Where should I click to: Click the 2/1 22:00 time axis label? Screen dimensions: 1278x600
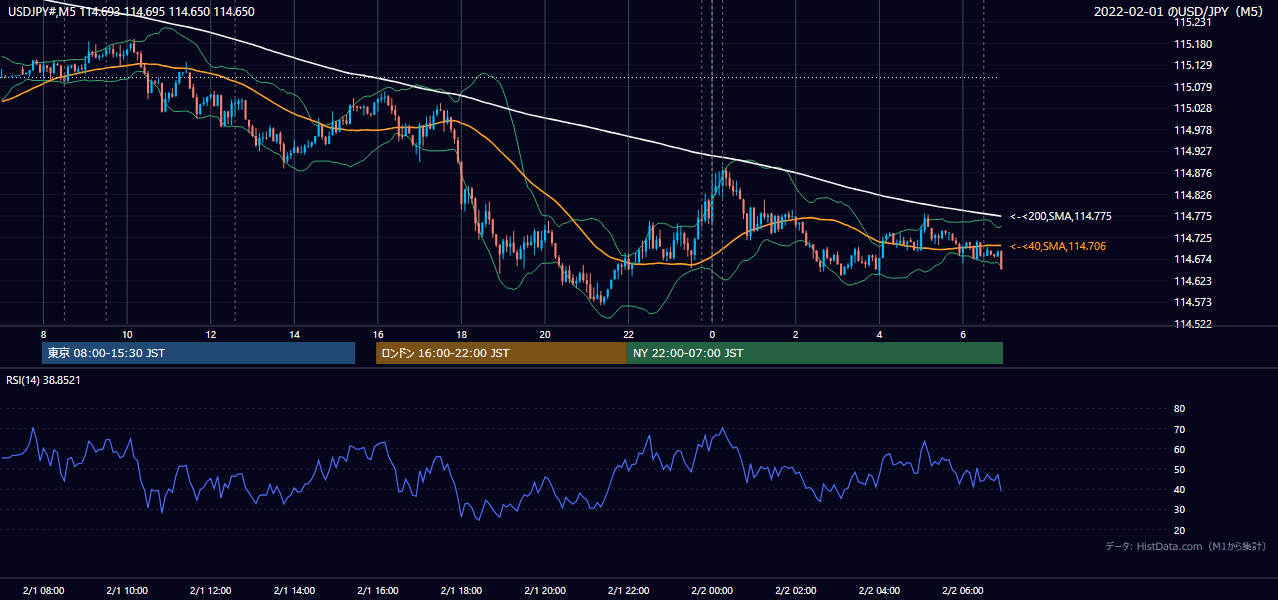tap(628, 590)
